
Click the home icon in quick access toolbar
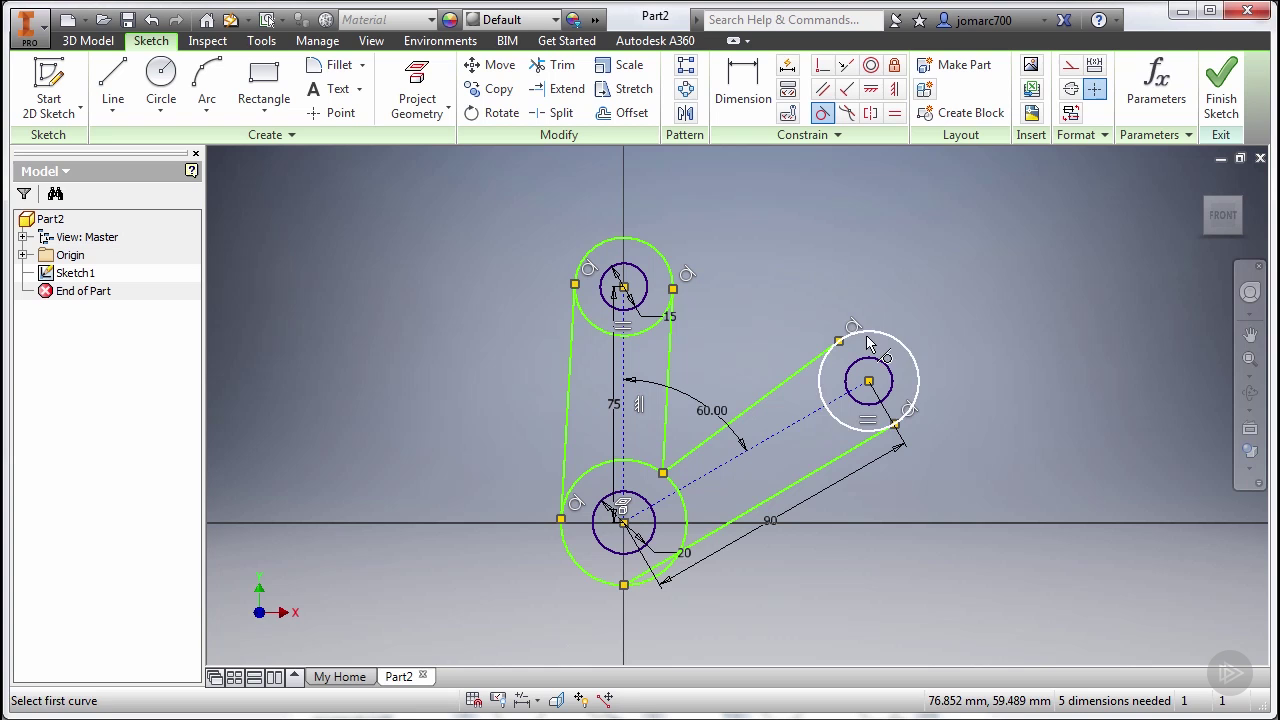point(207,19)
